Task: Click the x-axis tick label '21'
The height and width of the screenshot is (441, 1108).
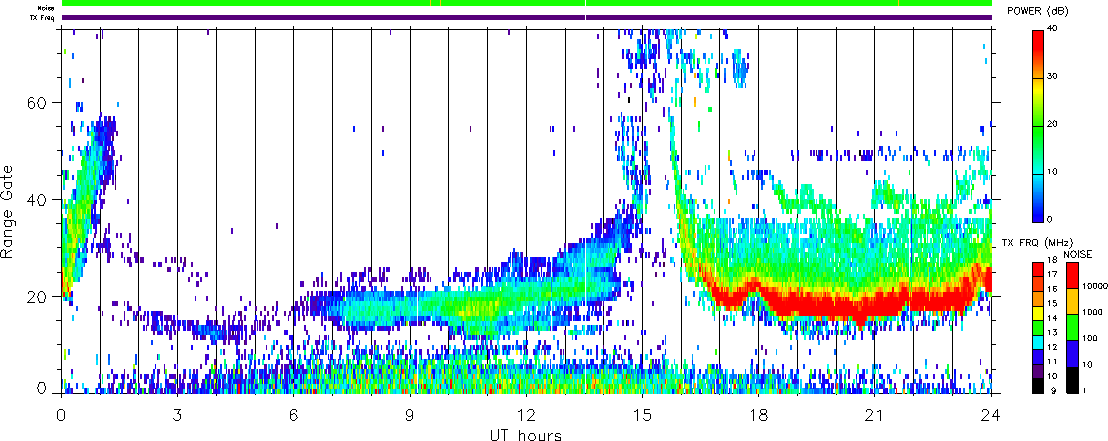Action: coord(874,415)
